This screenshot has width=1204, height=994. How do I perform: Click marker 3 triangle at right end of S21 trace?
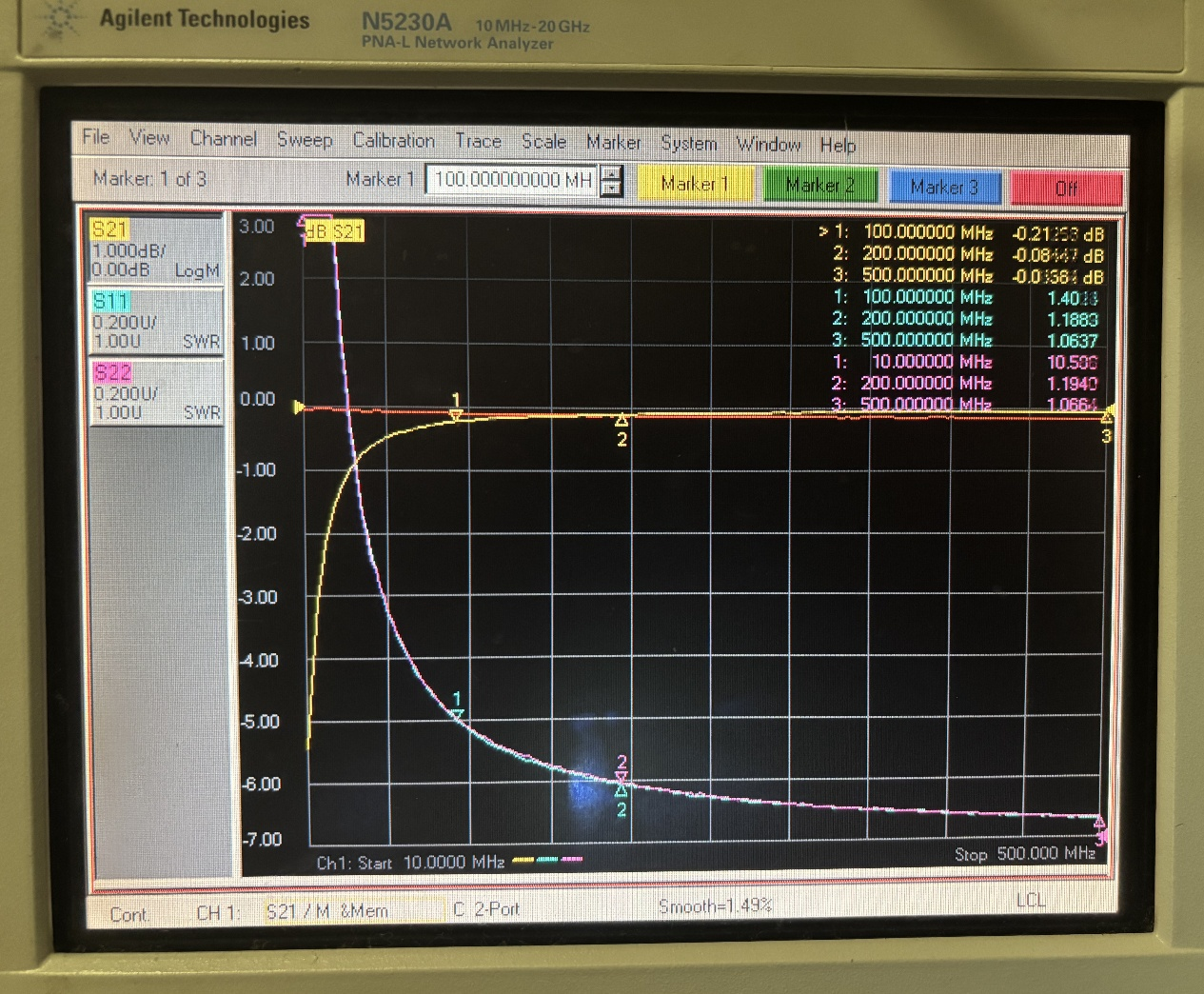tap(1106, 418)
